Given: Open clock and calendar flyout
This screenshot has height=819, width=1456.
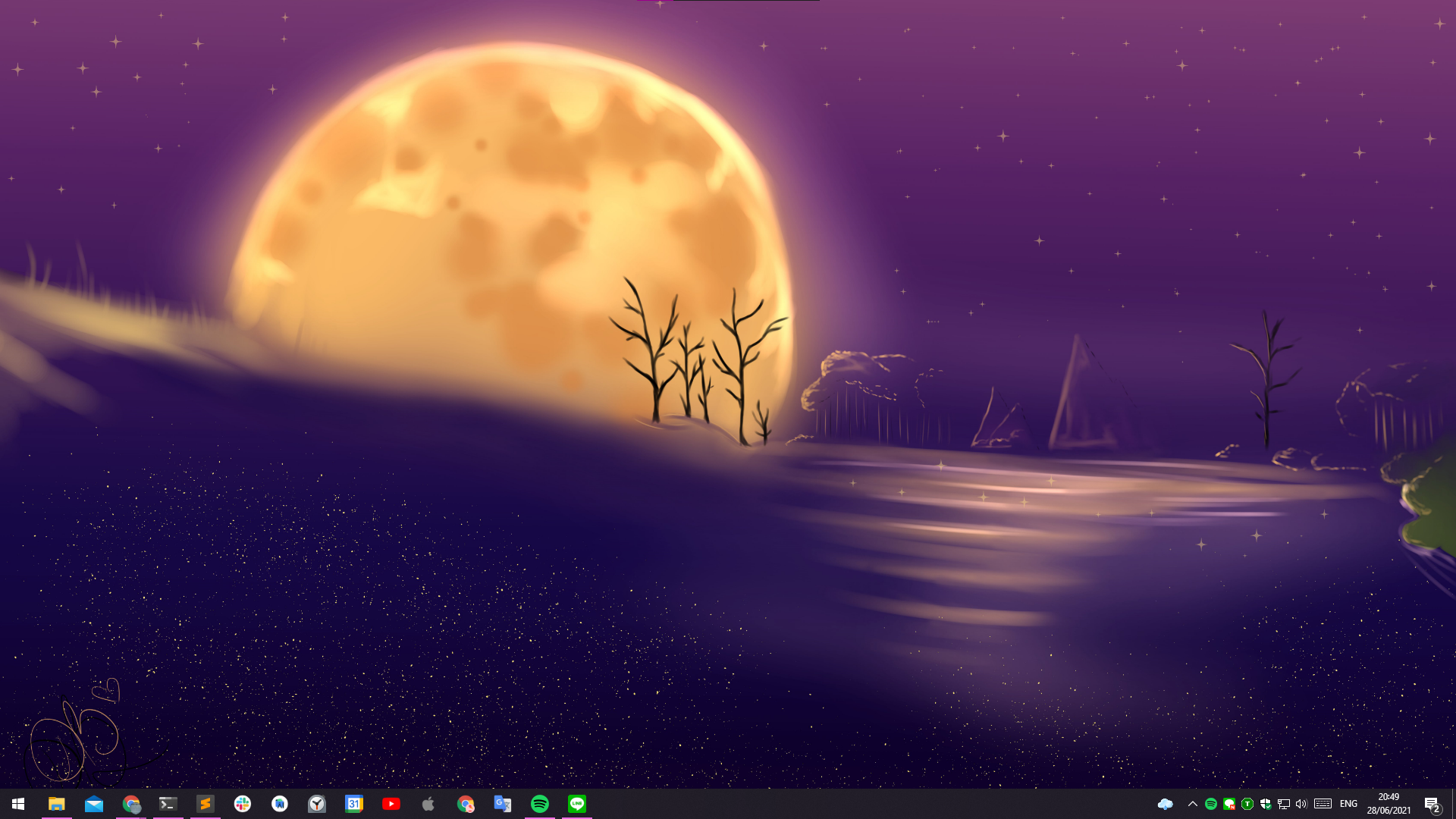Looking at the screenshot, I should [1389, 804].
